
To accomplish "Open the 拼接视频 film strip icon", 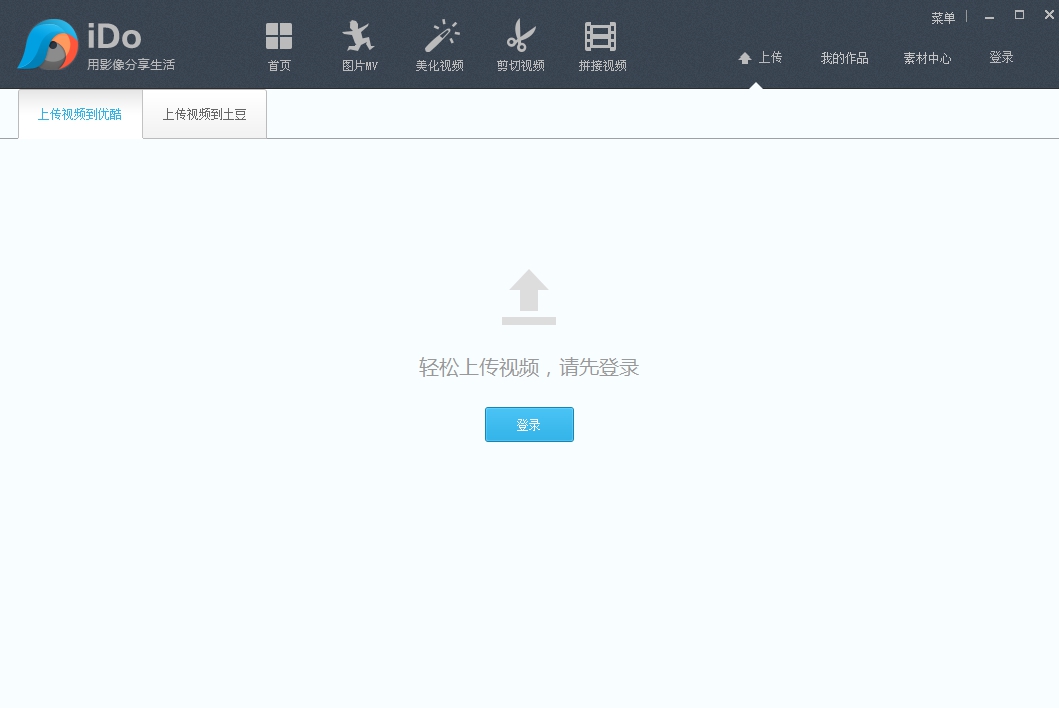I will 602,38.
